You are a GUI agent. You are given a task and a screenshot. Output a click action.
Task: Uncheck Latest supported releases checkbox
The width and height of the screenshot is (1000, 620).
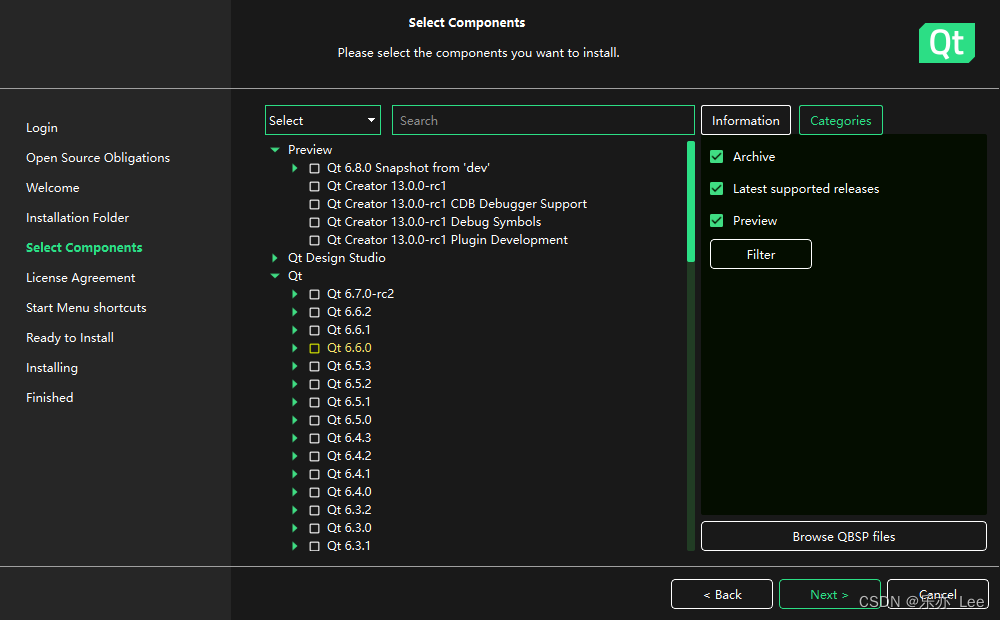pos(717,188)
